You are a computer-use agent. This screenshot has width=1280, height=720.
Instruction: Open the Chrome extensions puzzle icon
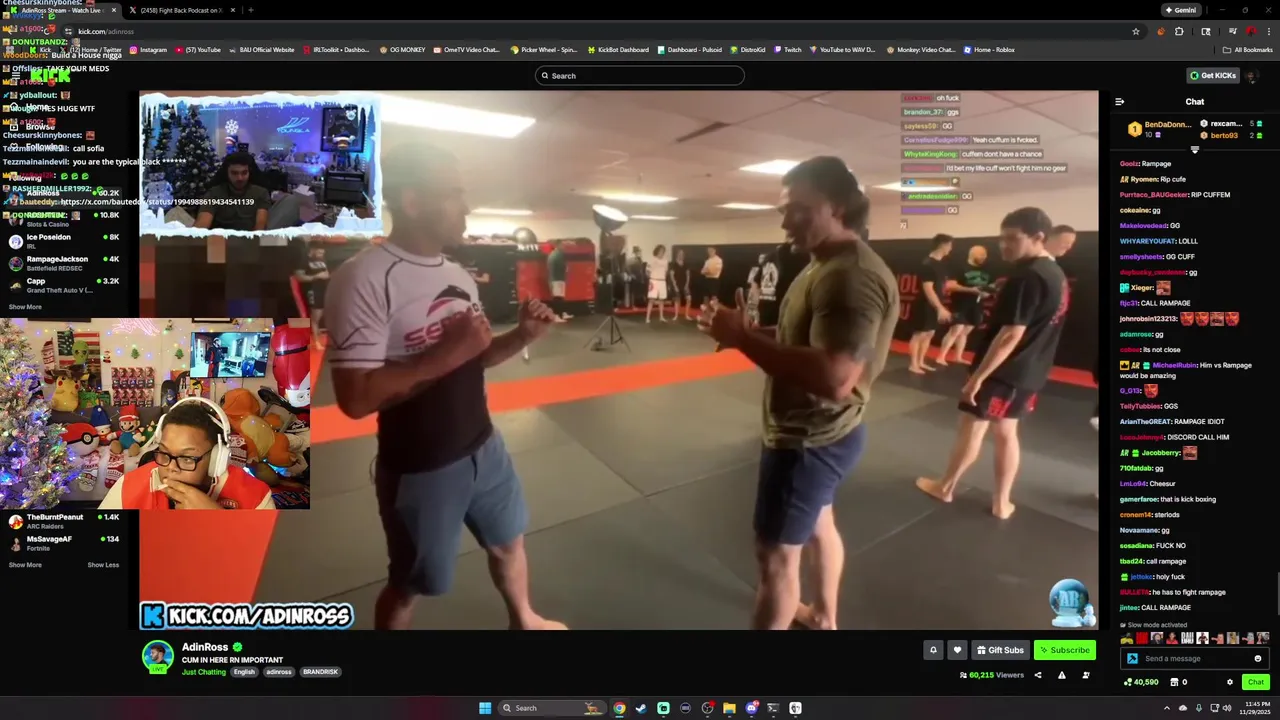click(1180, 31)
